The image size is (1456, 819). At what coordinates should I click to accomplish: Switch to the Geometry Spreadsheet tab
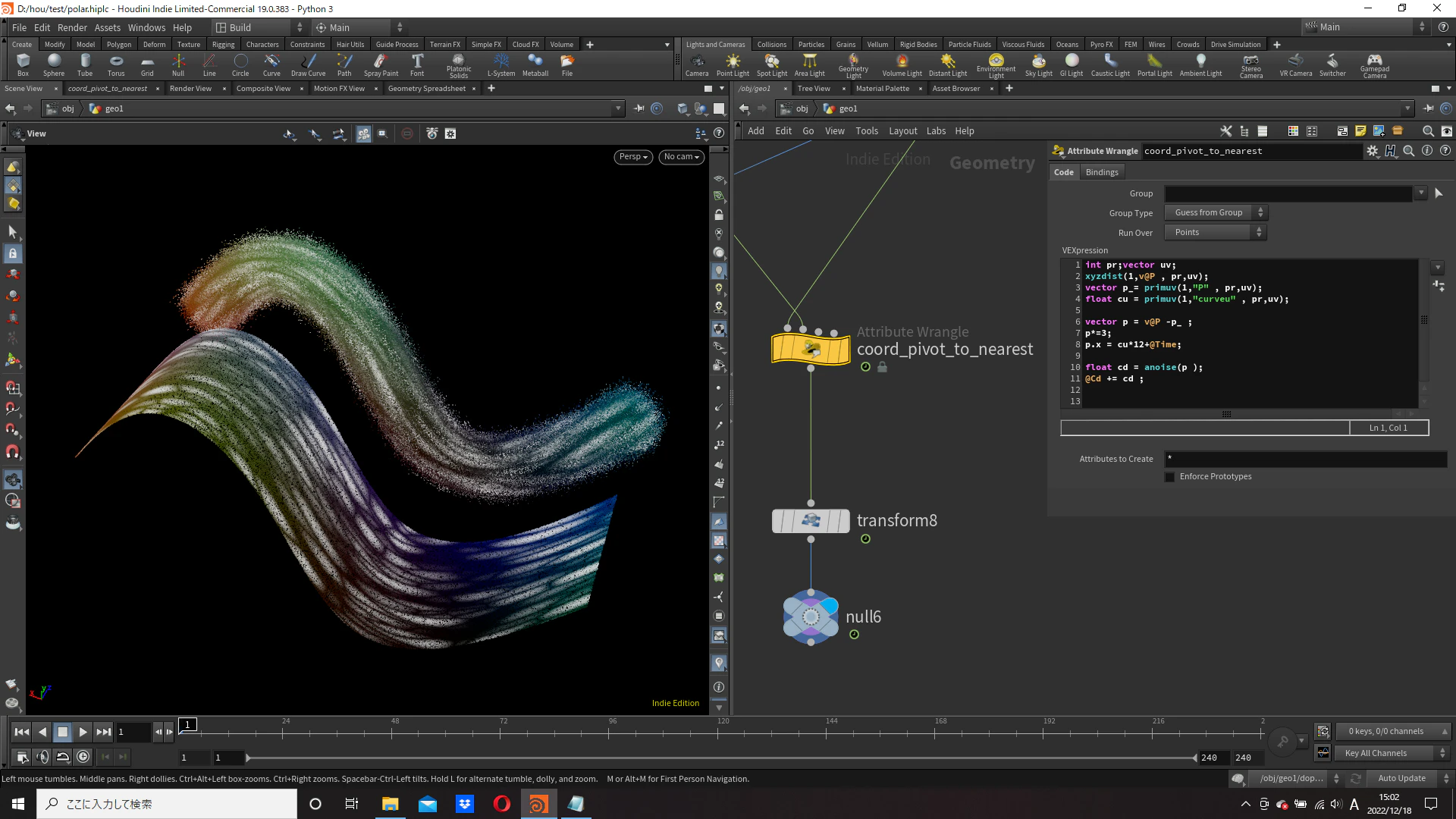coord(426,89)
